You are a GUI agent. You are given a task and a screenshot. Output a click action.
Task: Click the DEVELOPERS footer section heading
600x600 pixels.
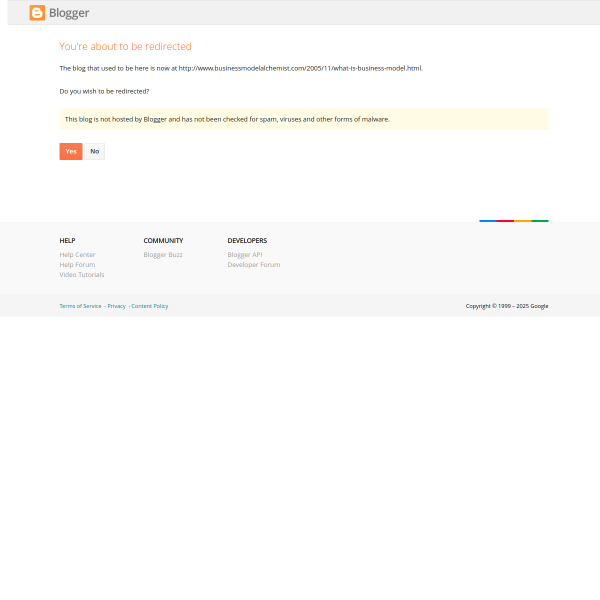(x=247, y=241)
